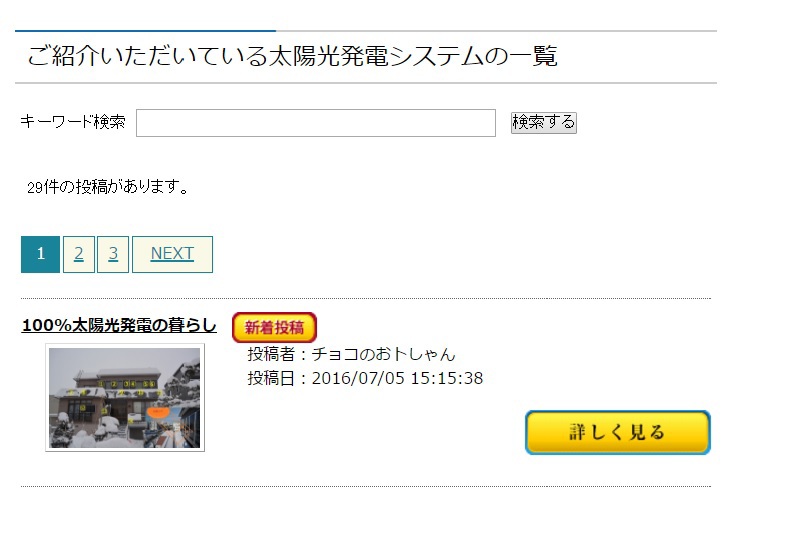Click the blue accent line above the heading
Screen dimensions: 810x558
click(145, 31)
